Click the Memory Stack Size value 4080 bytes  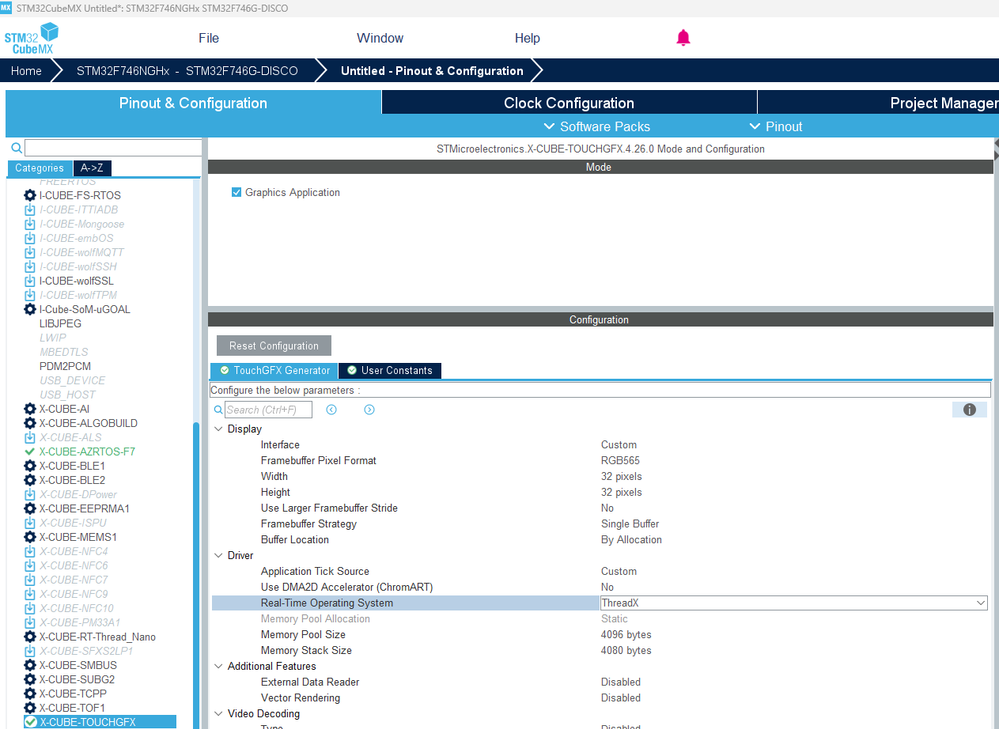(x=626, y=651)
